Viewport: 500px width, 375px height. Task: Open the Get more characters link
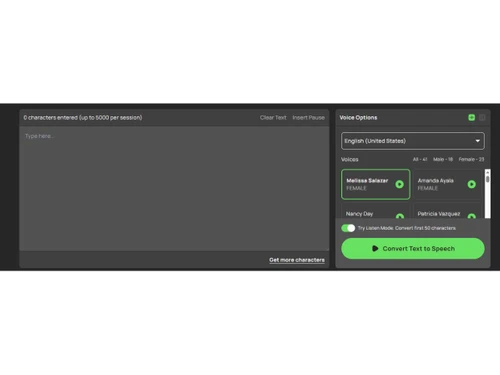click(x=297, y=260)
